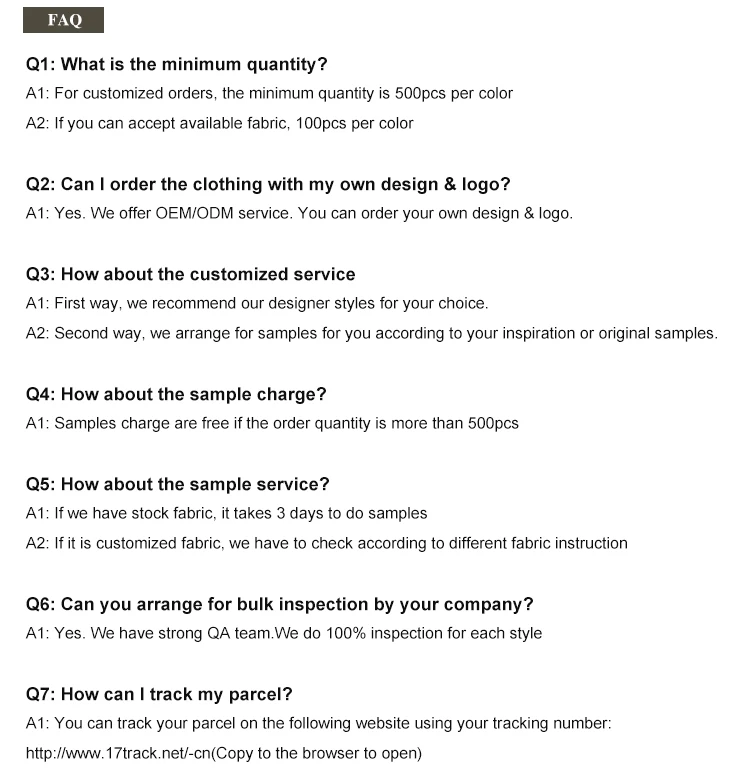Click the answer about free sample charges
This screenshot has height=783, width=750.
point(272,423)
